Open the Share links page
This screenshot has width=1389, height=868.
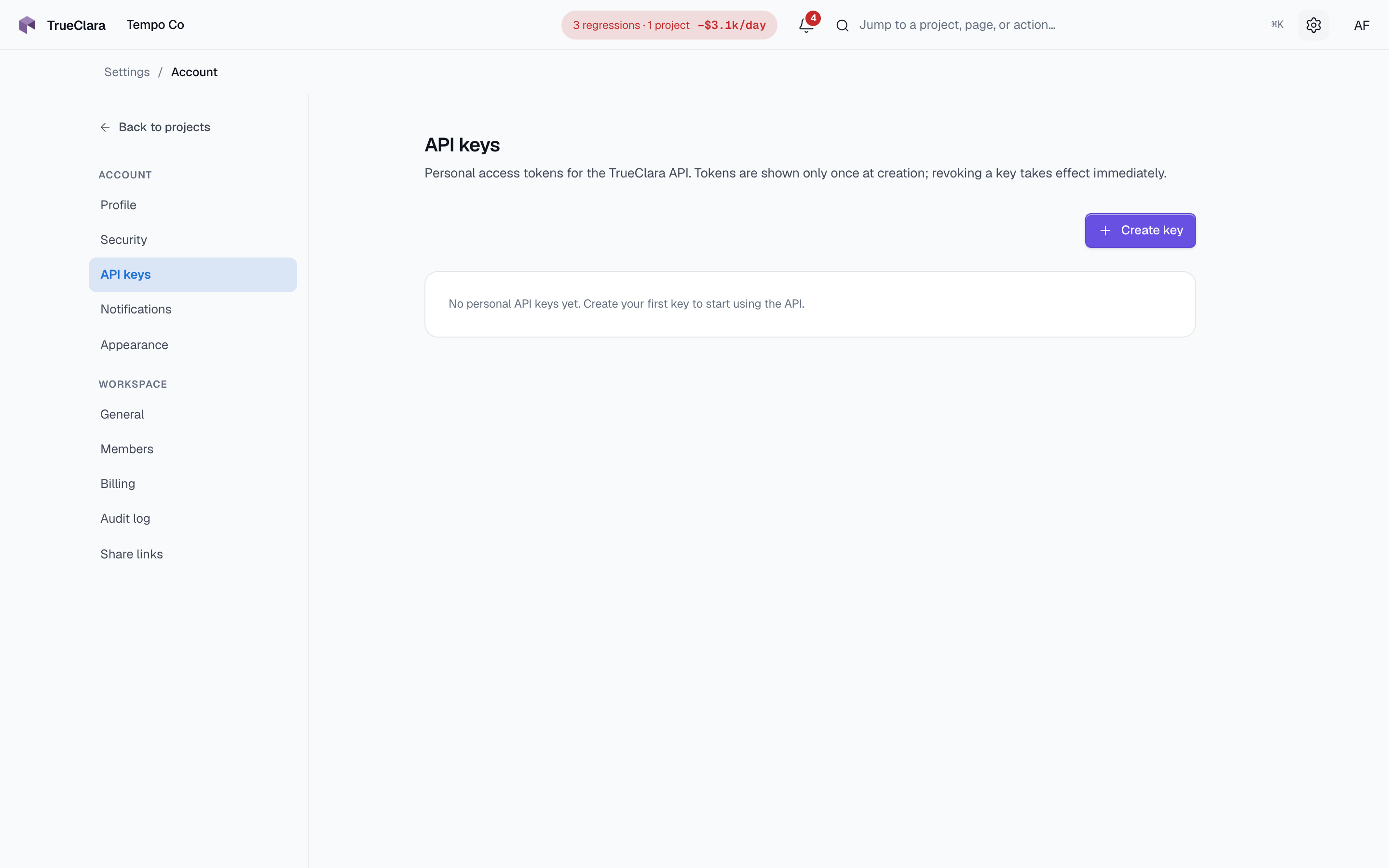point(192,554)
